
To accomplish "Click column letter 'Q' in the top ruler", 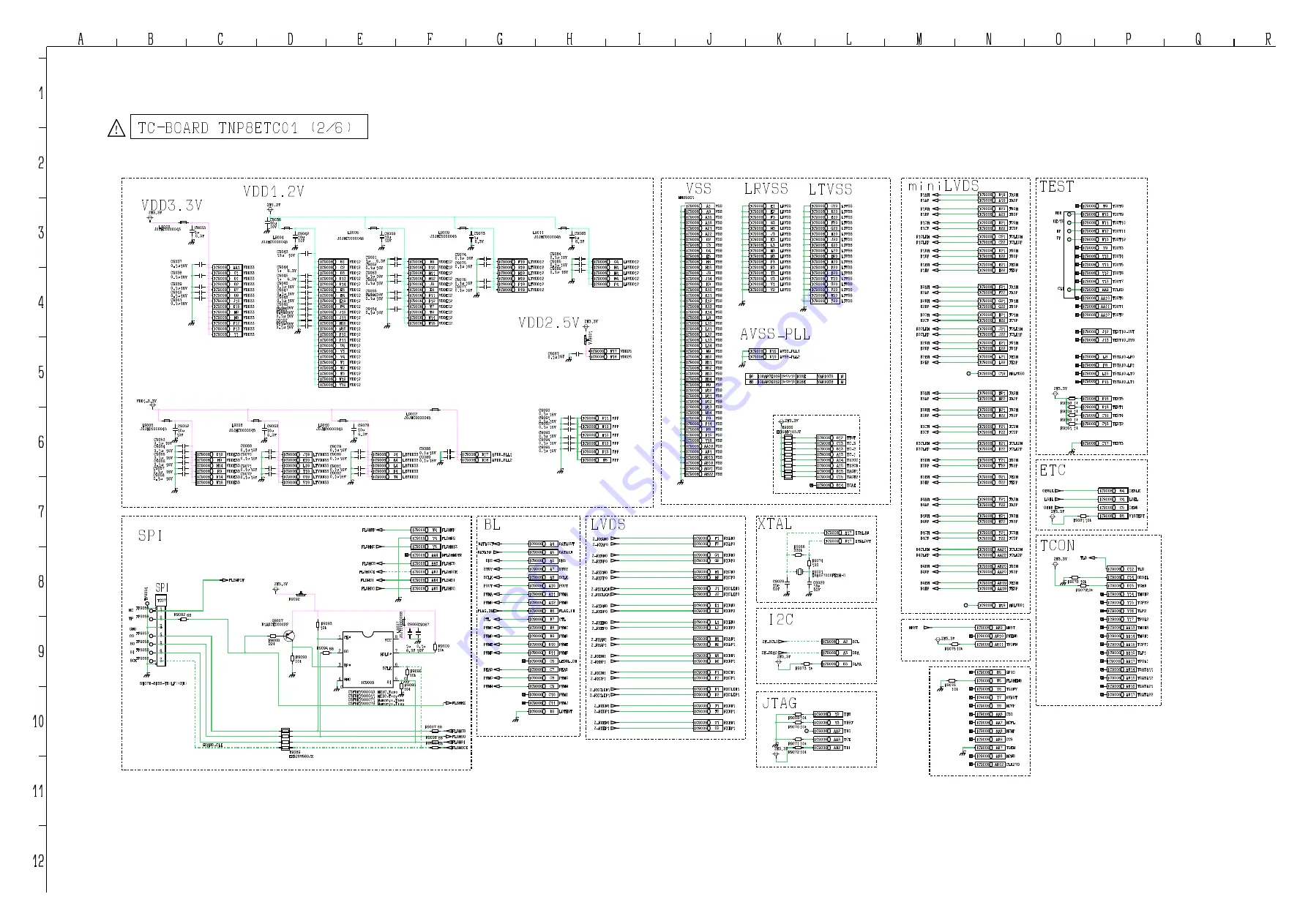I will (x=1198, y=40).
